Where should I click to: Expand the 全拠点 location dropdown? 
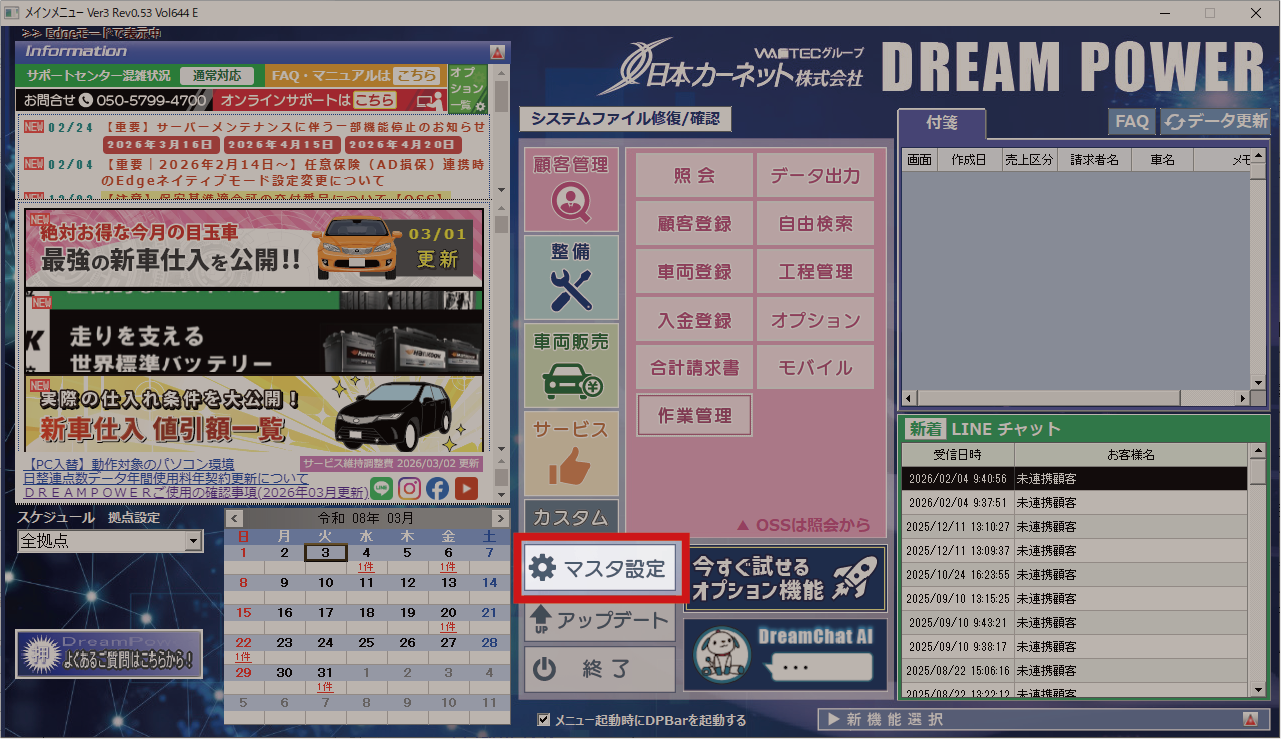coord(193,542)
